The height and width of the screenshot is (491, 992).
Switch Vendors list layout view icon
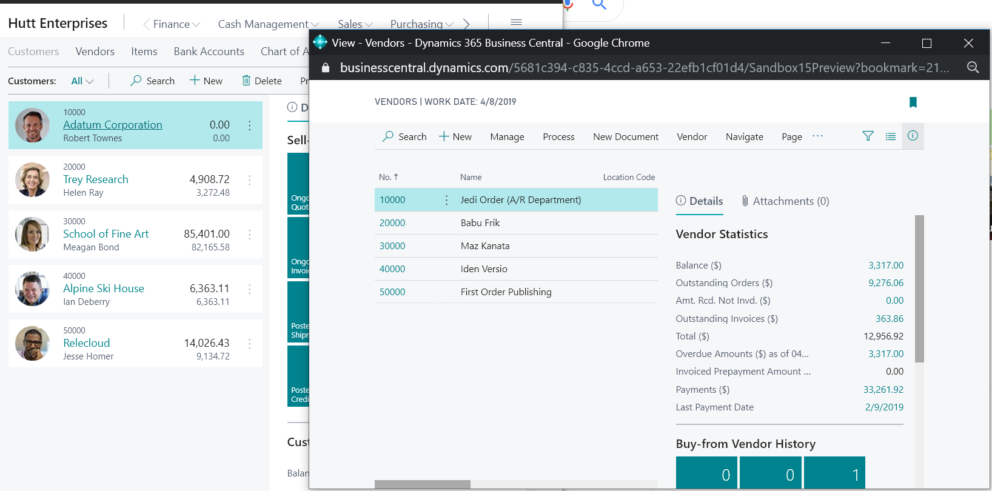891,136
